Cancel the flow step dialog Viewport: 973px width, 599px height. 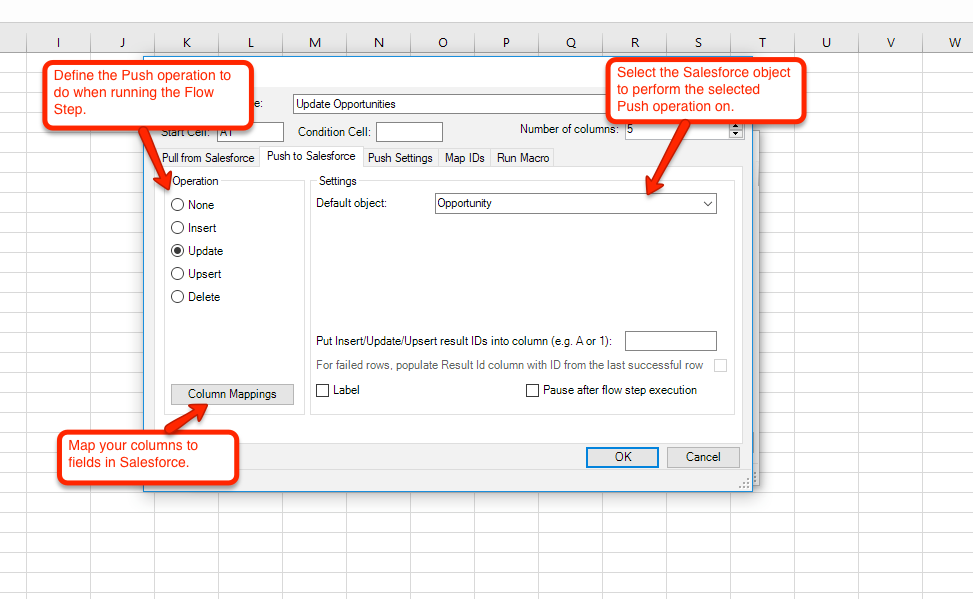click(703, 457)
